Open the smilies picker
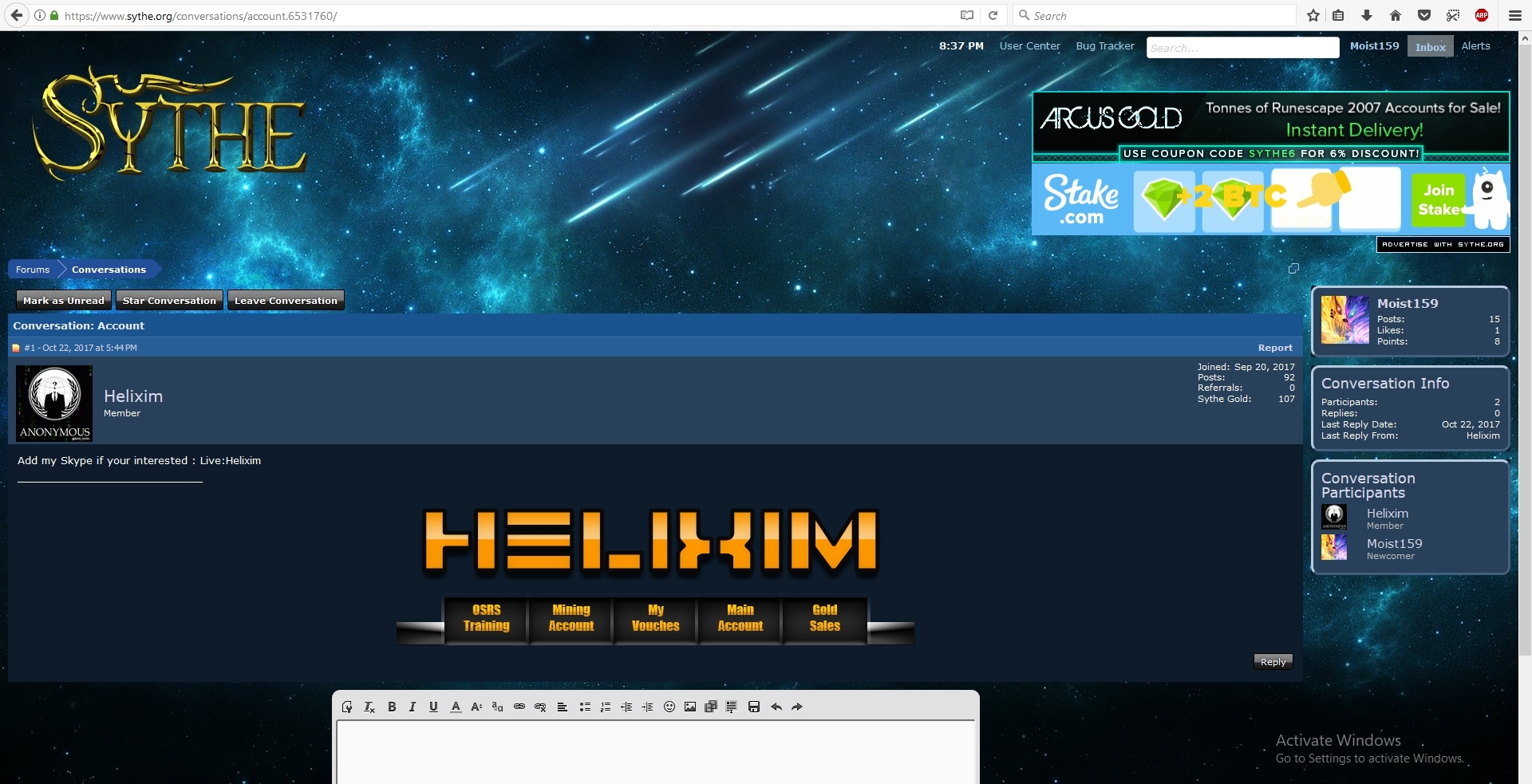Screen dimensions: 1532x784 [x=669, y=707]
